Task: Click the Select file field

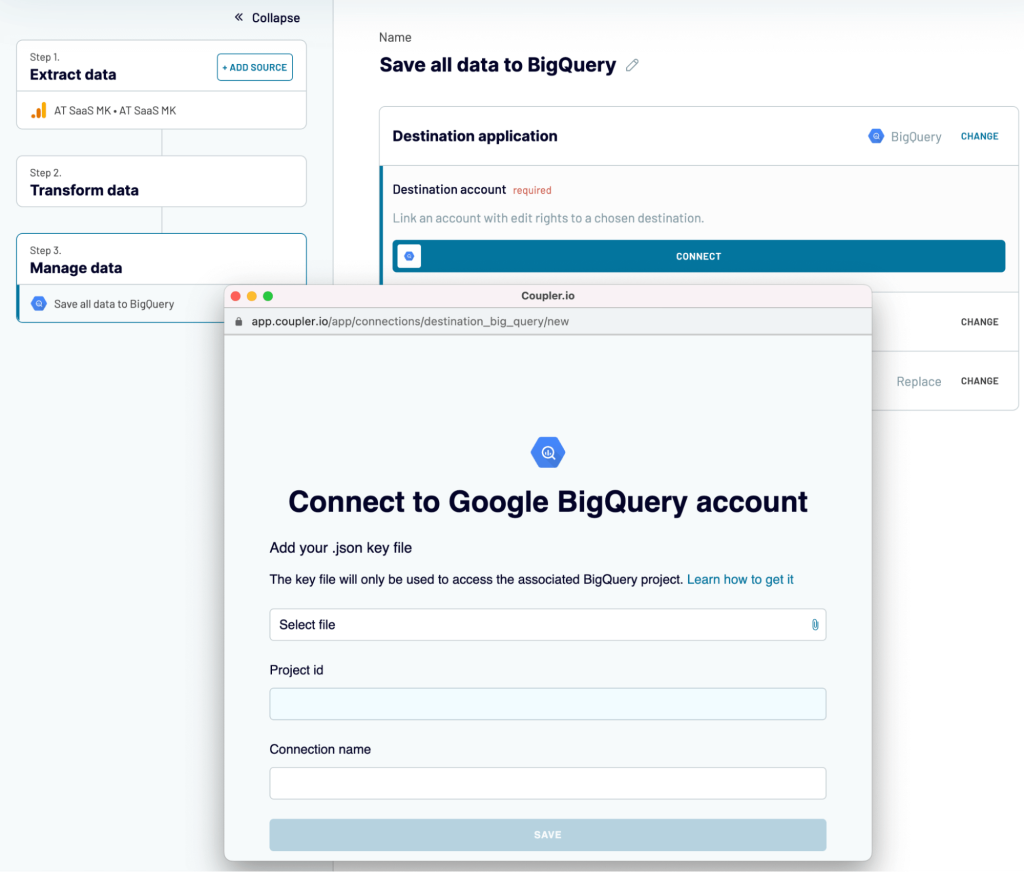Action: 547,624
